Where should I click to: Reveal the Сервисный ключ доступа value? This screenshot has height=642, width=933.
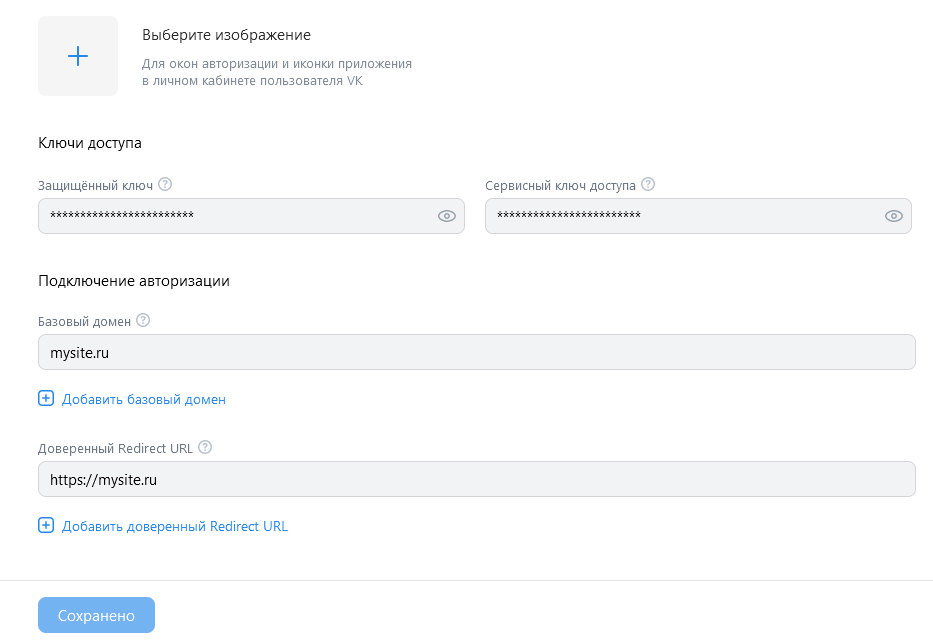pyautogui.click(x=894, y=216)
